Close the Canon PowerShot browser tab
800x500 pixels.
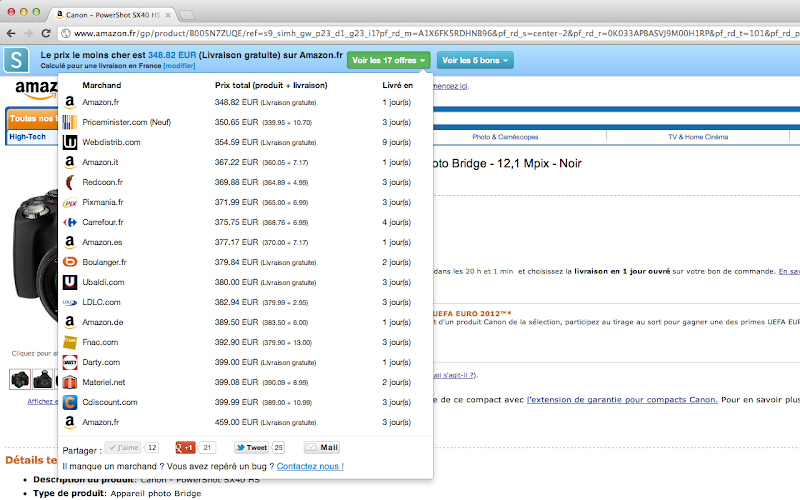168,15
